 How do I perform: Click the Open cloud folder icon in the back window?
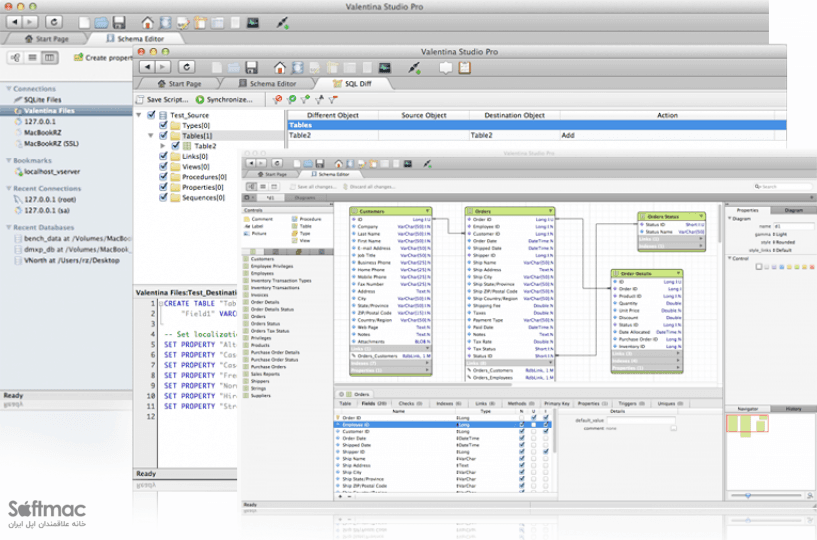(x=102, y=22)
